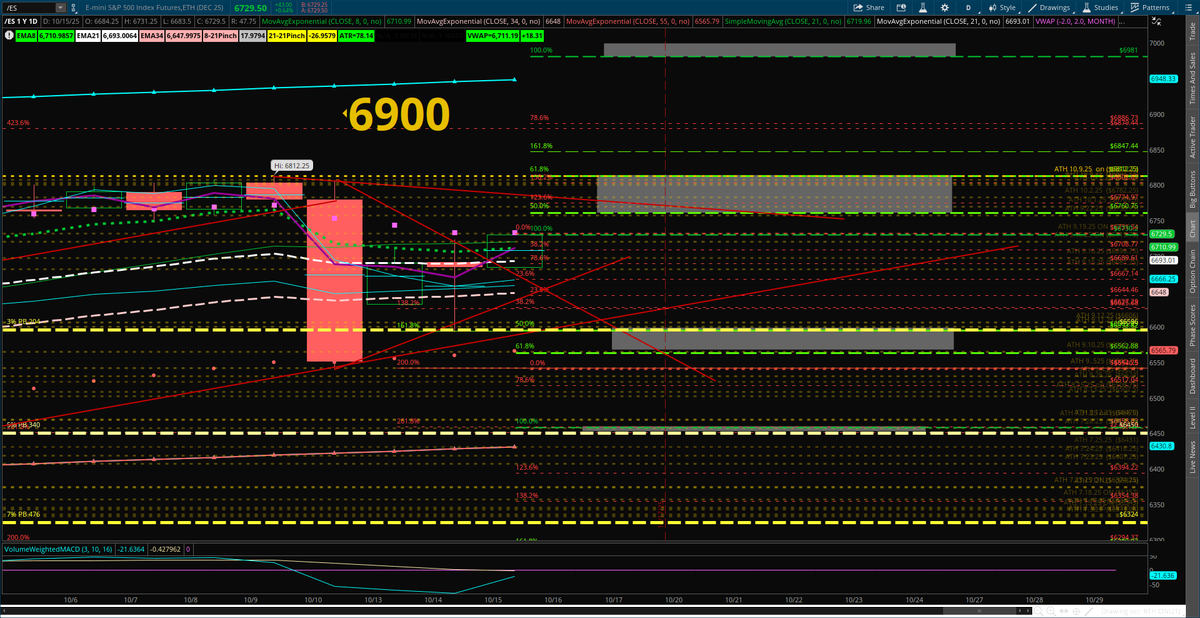Open the Share menu button
Screen dimensions: 1200x618
868,7
